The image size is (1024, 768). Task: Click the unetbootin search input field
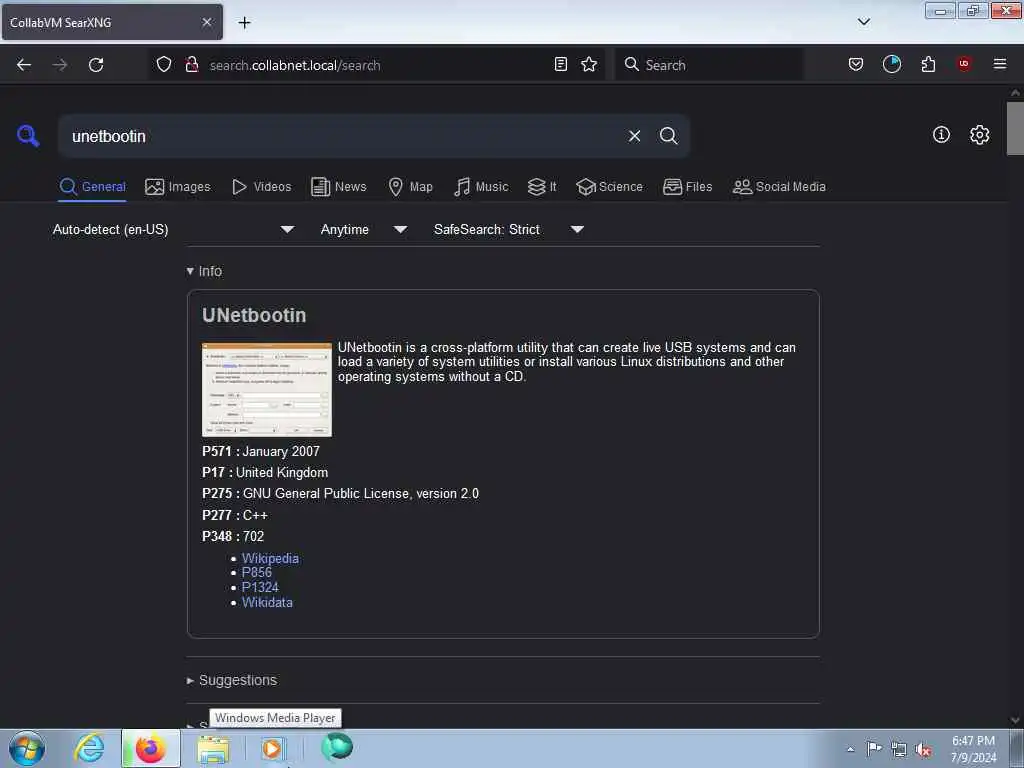point(343,136)
